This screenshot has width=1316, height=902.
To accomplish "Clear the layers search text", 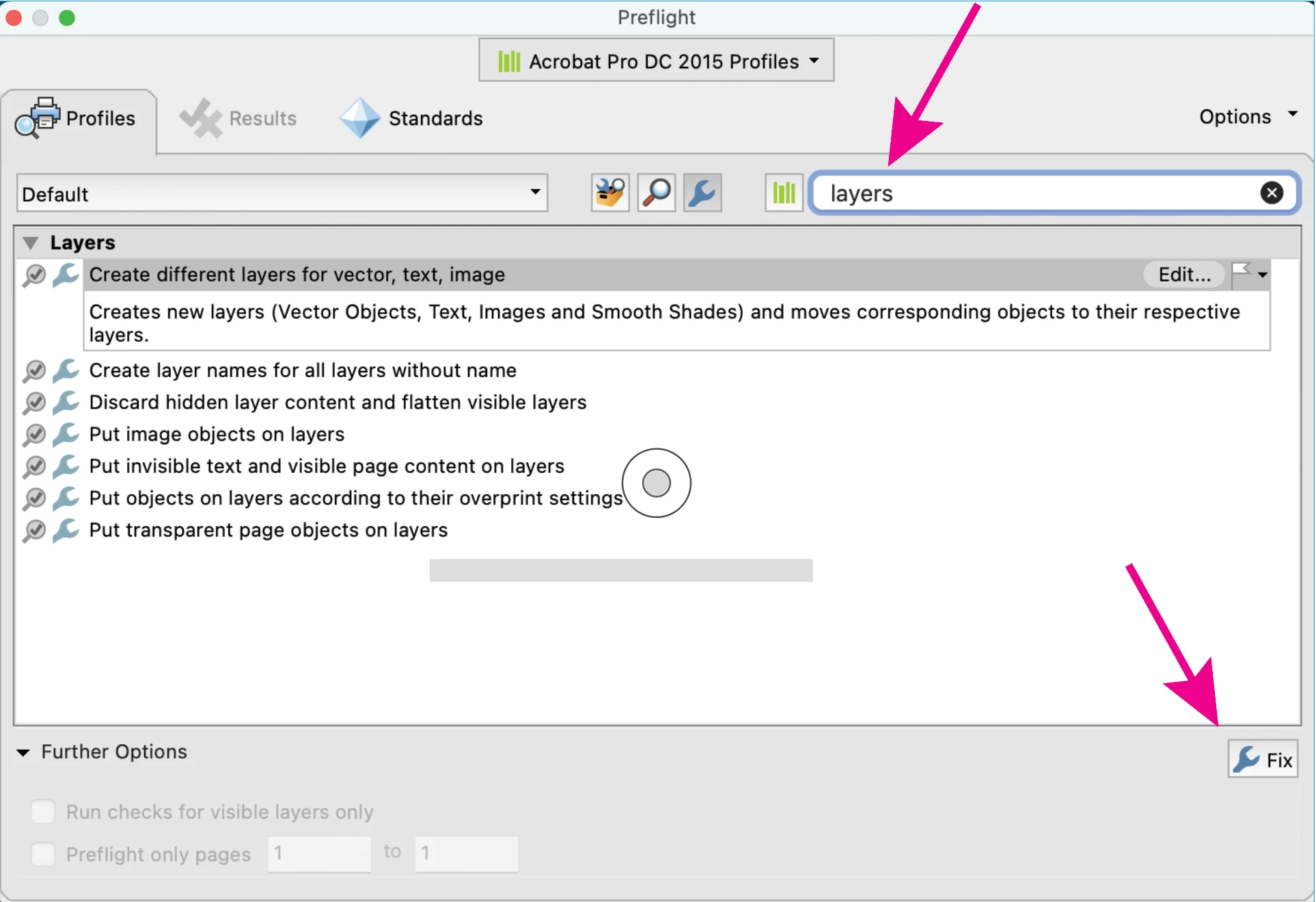I will [x=1271, y=193].
